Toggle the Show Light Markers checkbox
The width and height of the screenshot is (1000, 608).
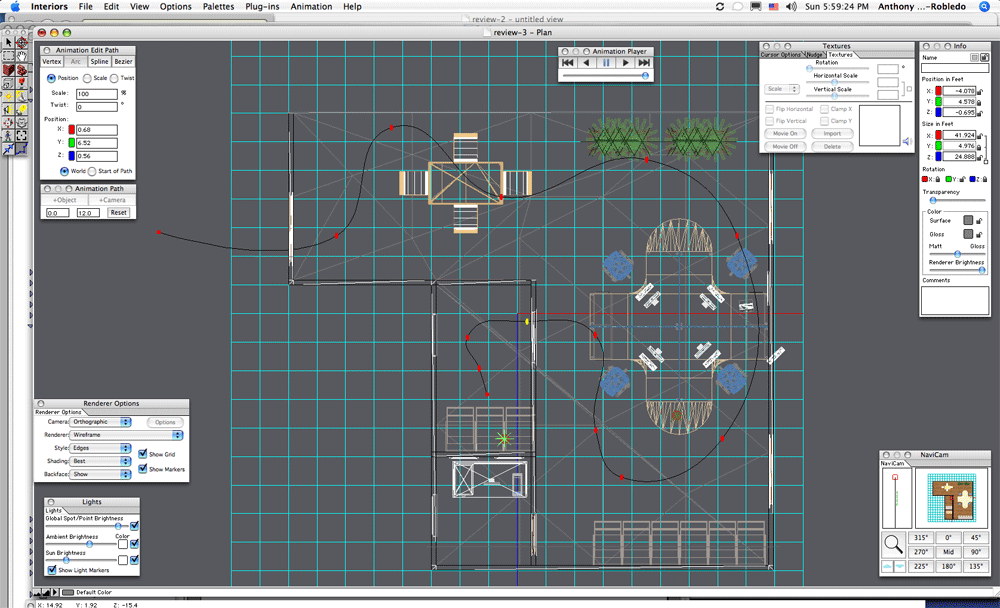pyautogui.click(x=52, y=570)
